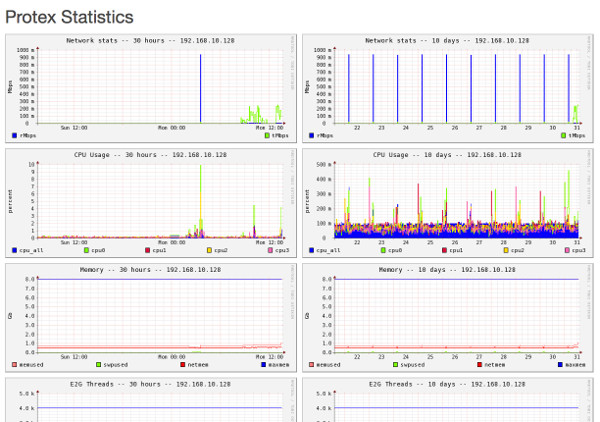The image size is (600, 422).
Task: Click green tMbps swatch in Network 30 hours legend
Action: (267, 135)
